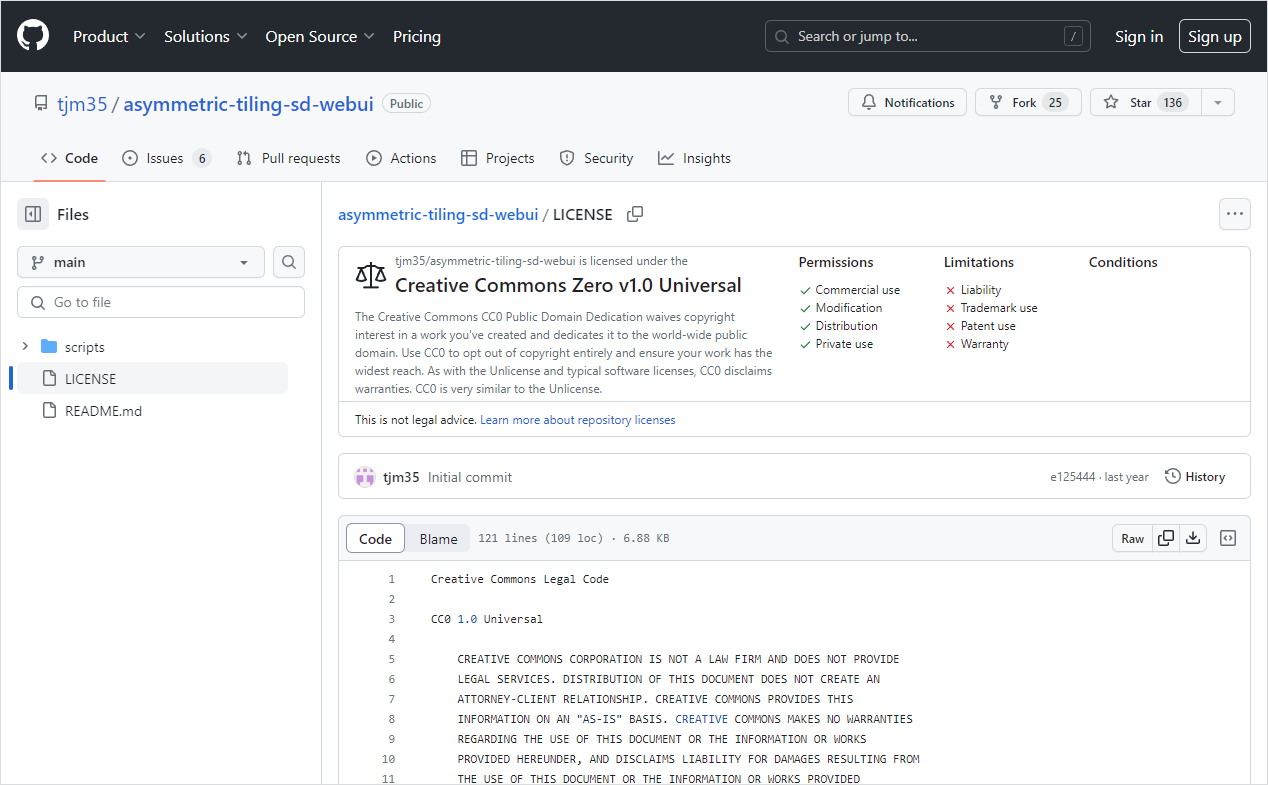1268x785 pixels.
Task: Copy raw file contents icon
Action: click(1166, 538)
